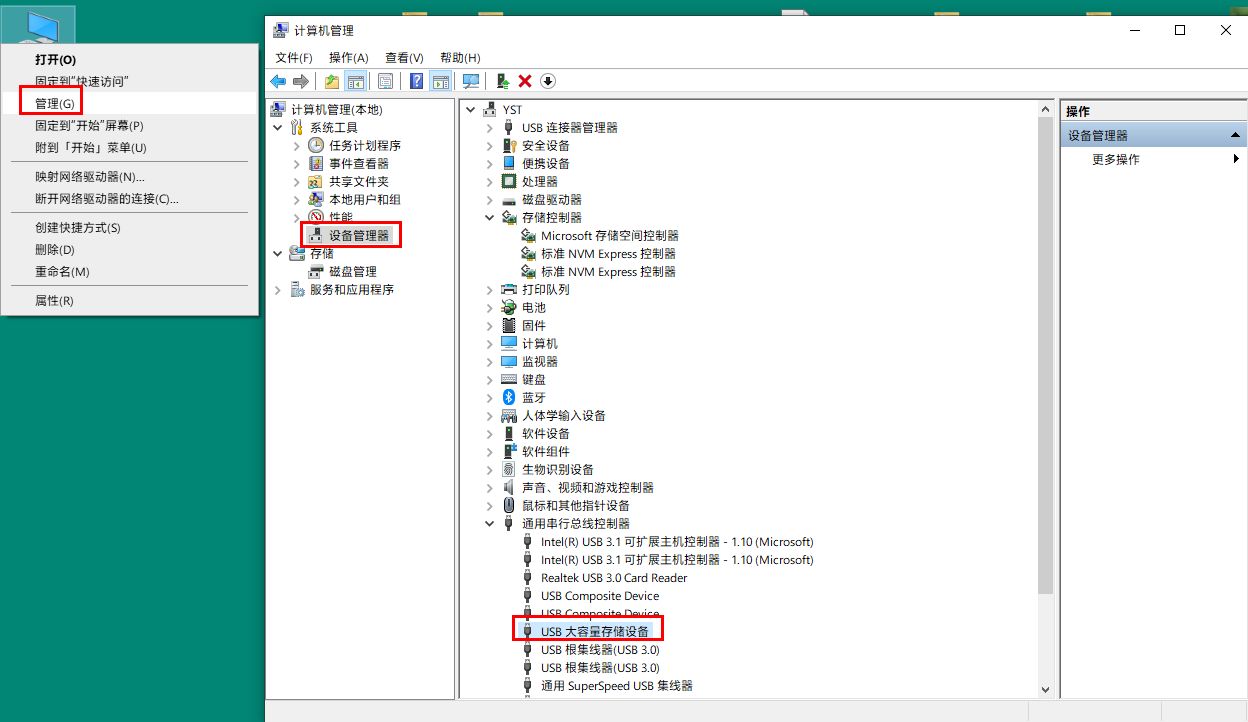Expand the 蓝牙 device category
Screen dimensions: 1248x722
click(489, 397)
